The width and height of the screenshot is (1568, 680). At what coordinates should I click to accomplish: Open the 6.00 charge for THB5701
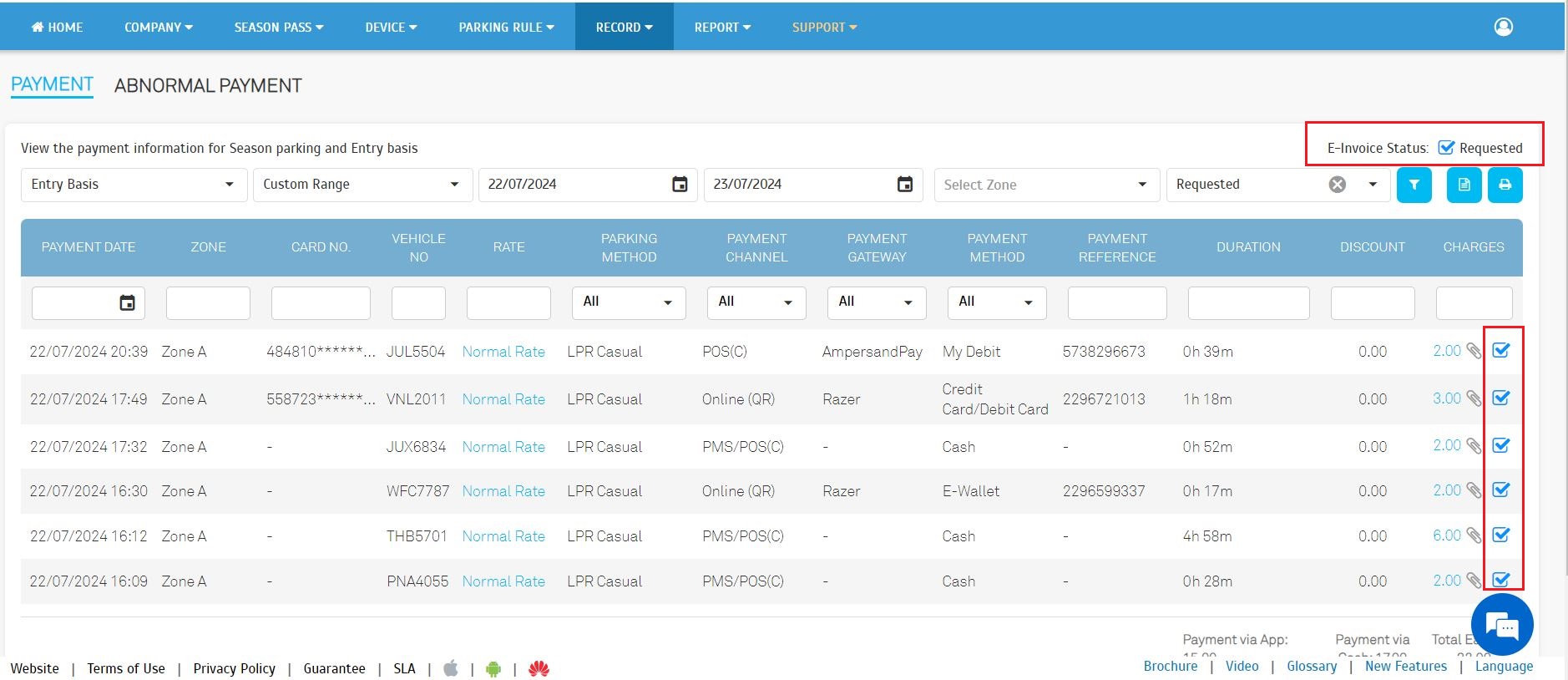point(1446,535)
